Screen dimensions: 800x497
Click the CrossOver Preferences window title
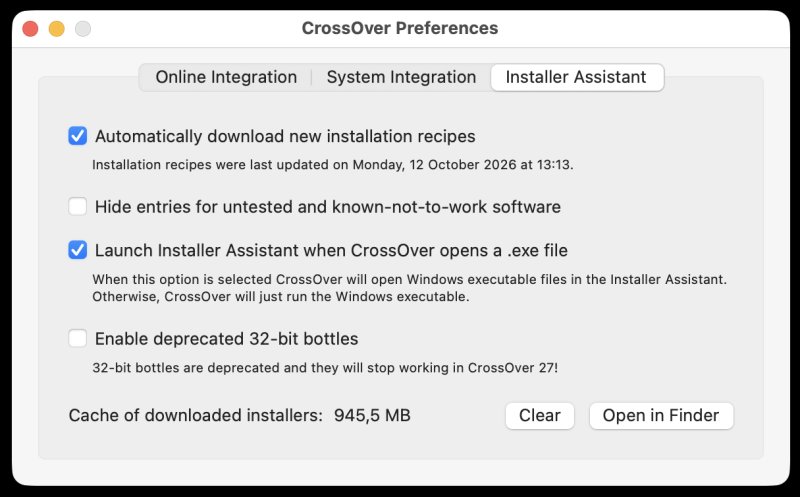[400, 28]
